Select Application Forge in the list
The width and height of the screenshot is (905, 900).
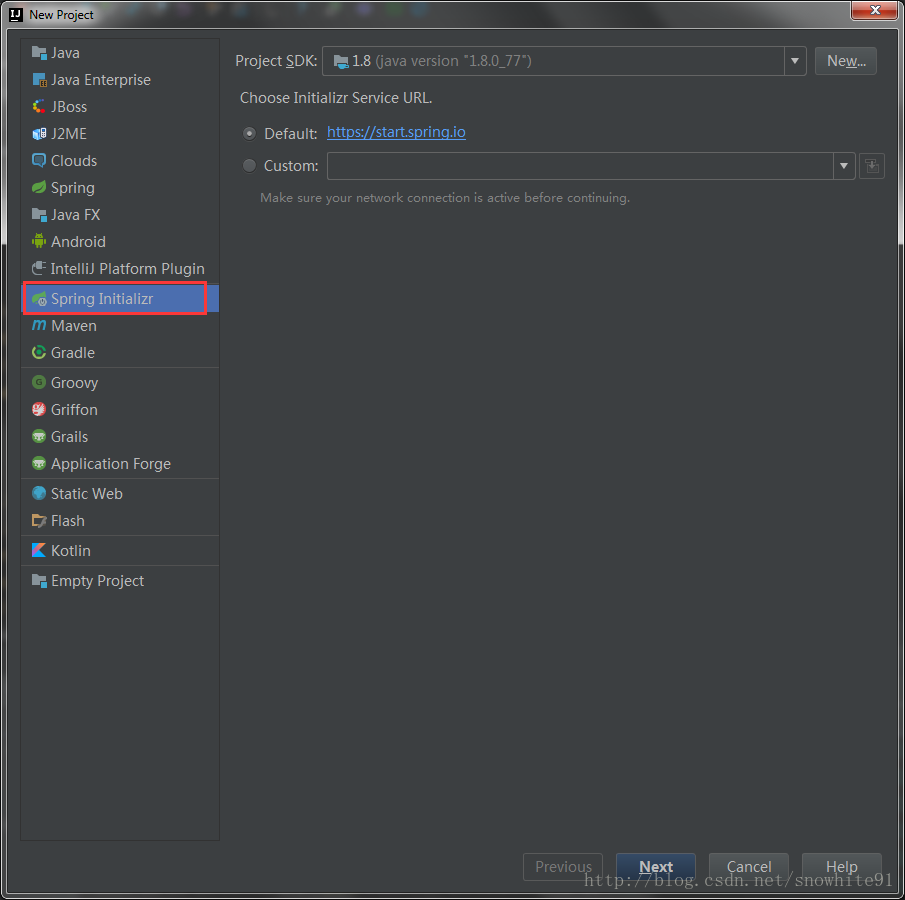click(120, 464)
